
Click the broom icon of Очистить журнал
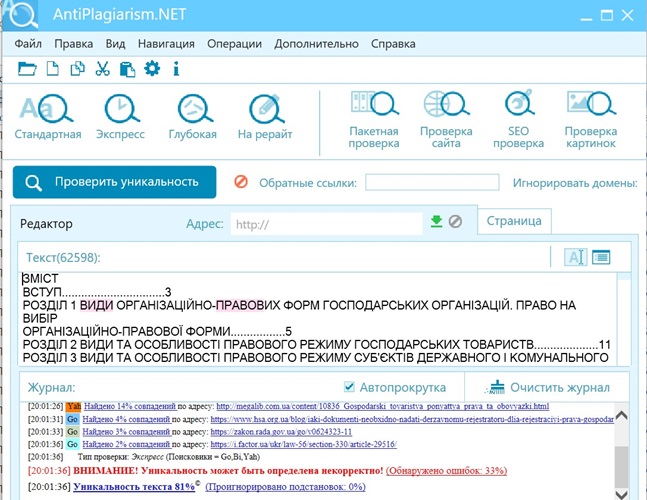point(494,387)
